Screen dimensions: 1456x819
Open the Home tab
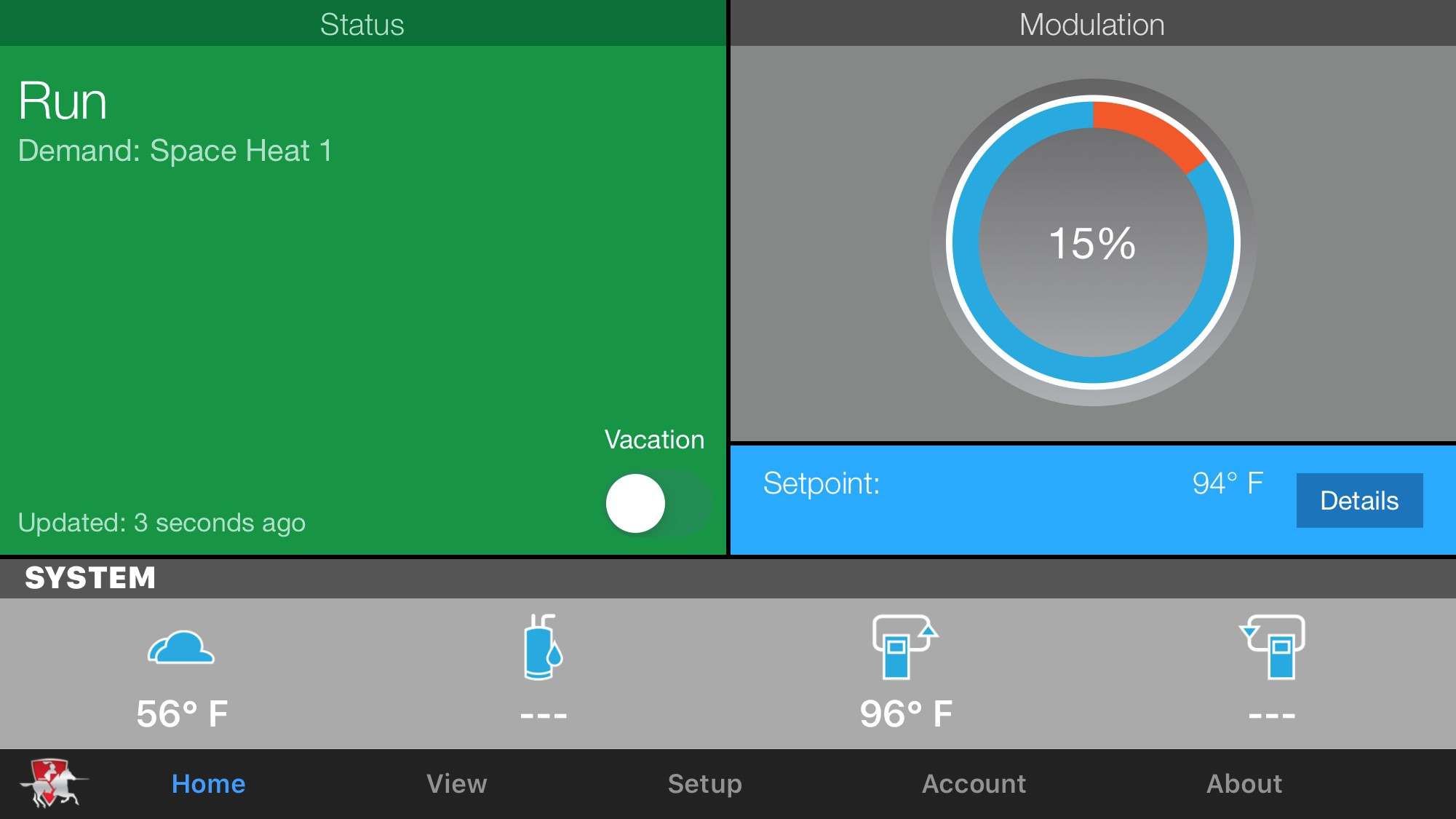(x=208, y=784)
